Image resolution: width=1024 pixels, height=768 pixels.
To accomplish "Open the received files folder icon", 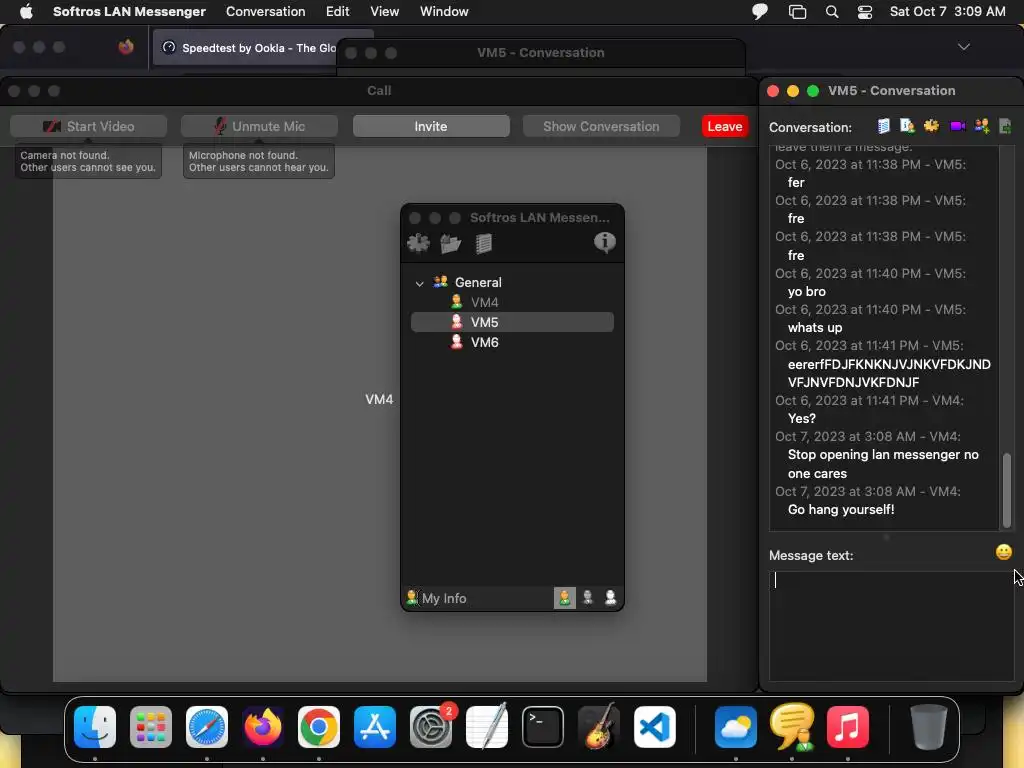I will 451,243.
